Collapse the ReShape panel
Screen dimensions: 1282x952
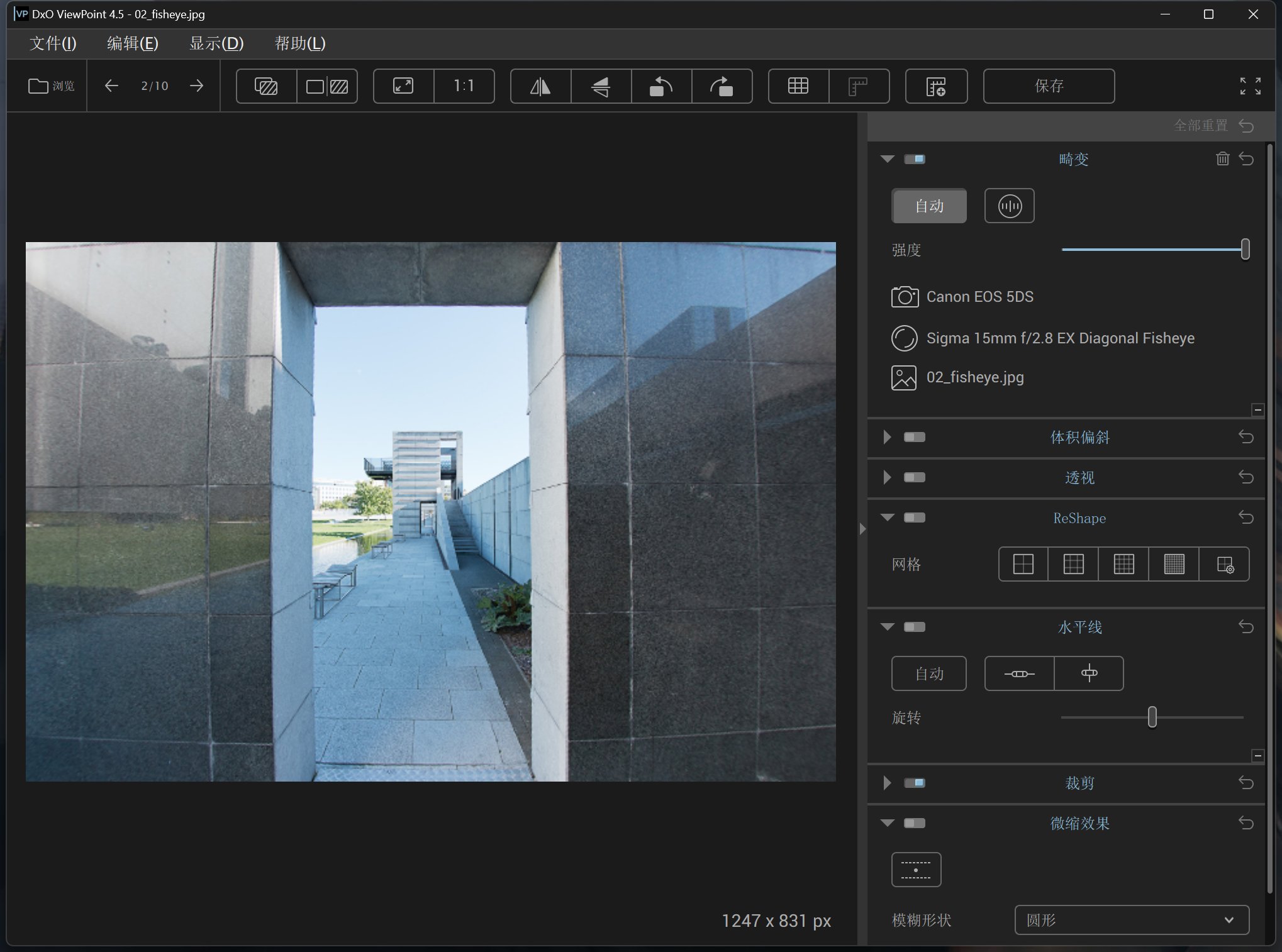pos(888,518)
